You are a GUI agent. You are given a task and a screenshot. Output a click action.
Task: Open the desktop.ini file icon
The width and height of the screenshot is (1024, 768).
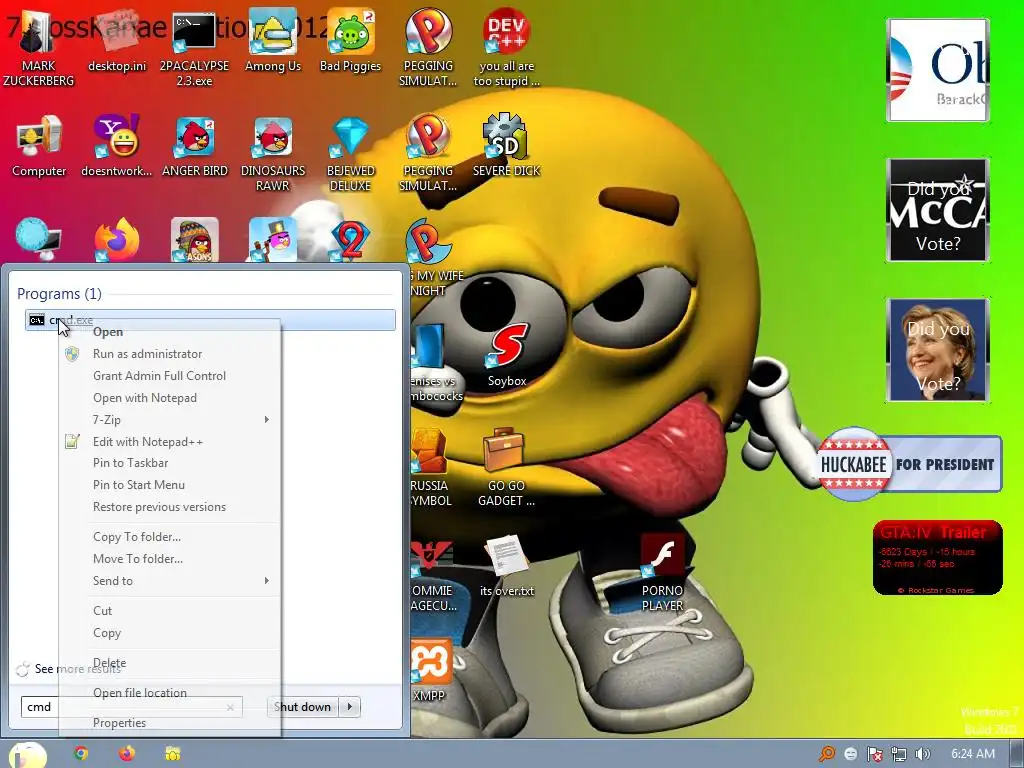[117, 40]
